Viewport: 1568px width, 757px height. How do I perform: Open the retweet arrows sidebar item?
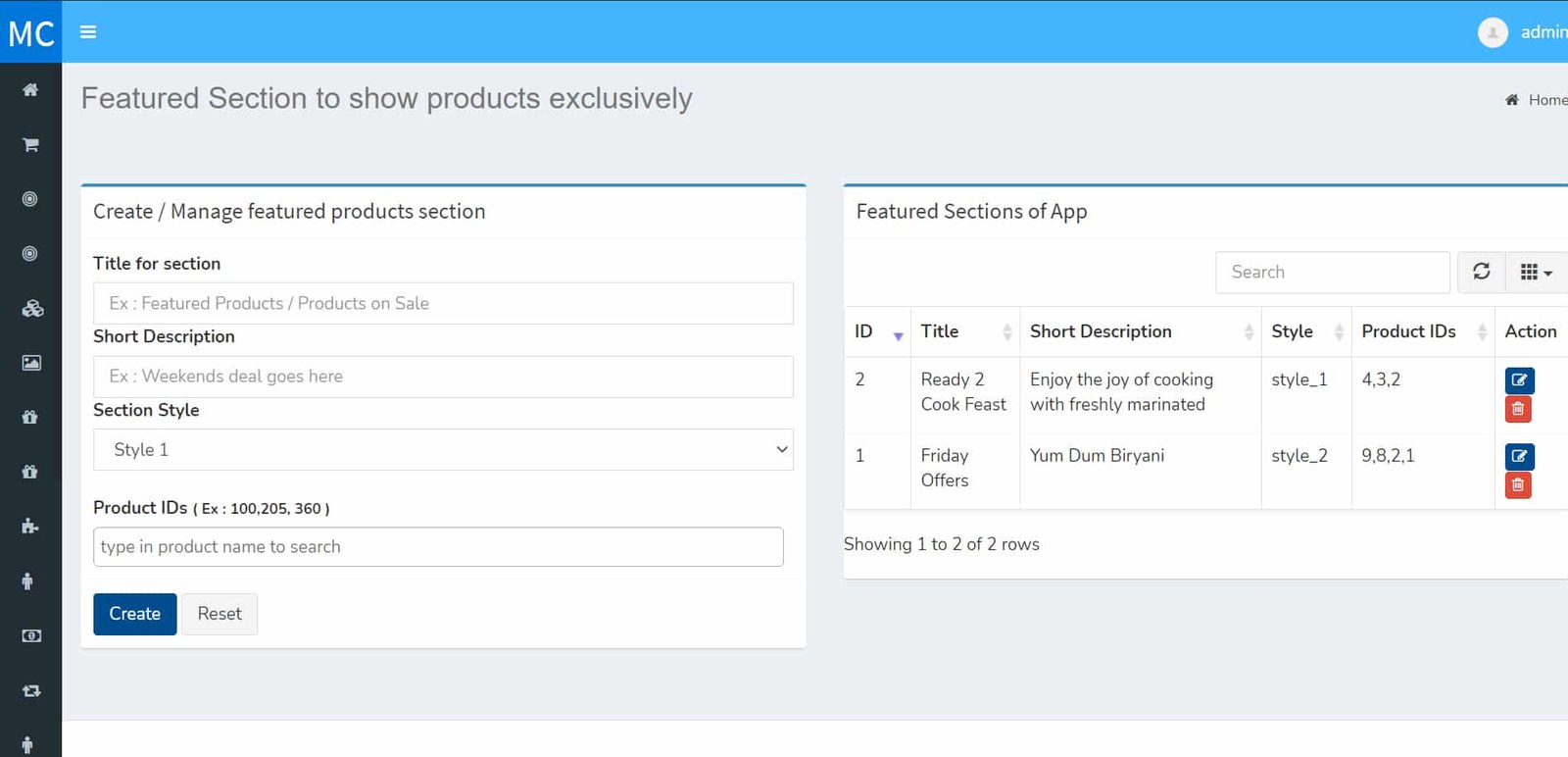31,690
